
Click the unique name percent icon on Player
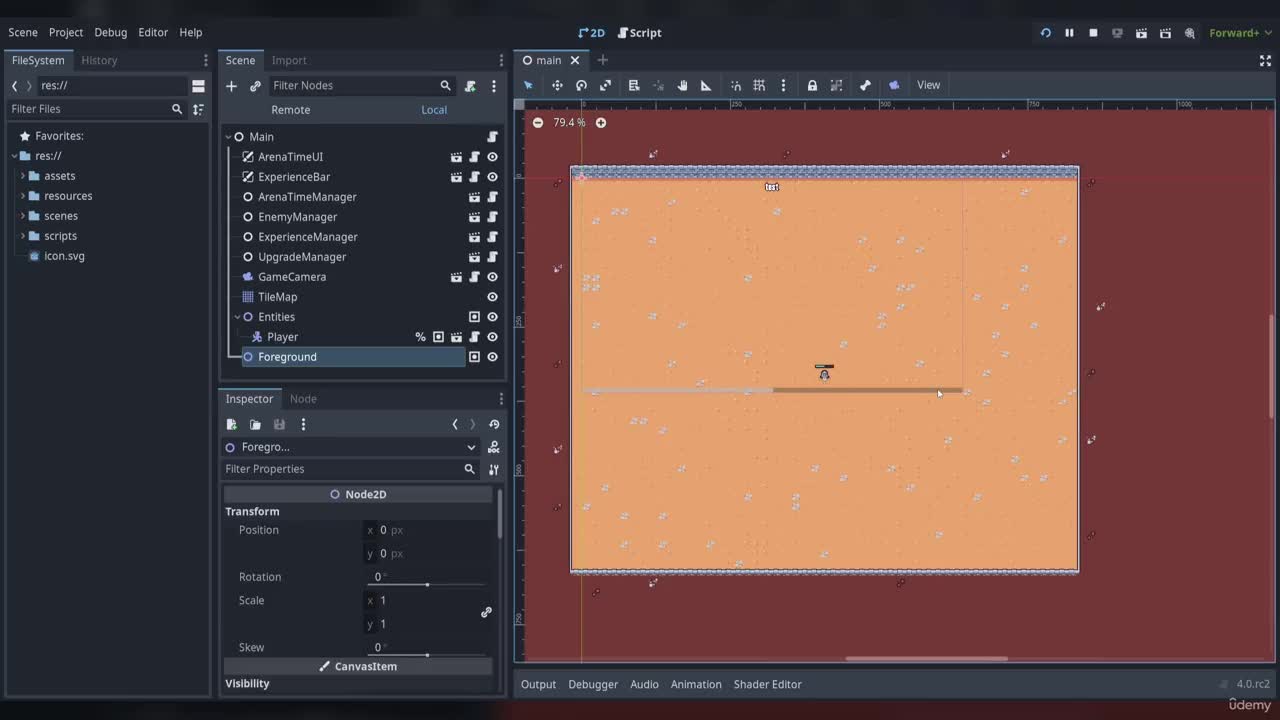click(421, 337)
